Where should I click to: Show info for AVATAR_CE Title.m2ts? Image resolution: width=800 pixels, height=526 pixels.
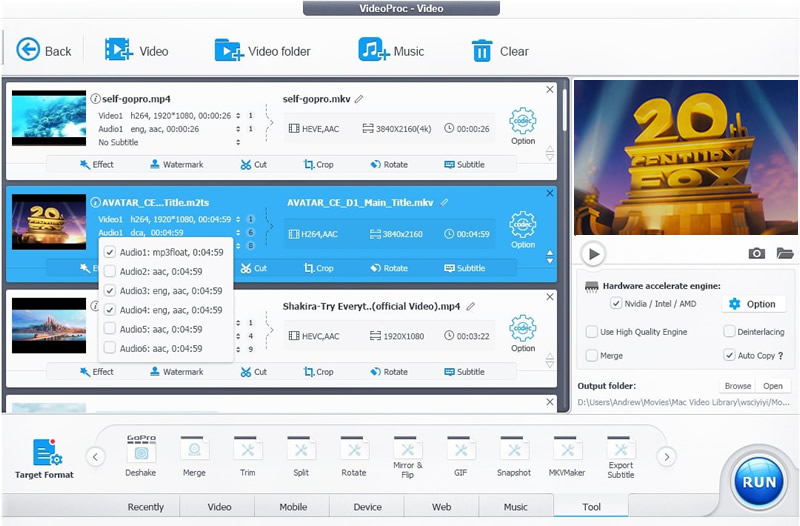[95, 202]
